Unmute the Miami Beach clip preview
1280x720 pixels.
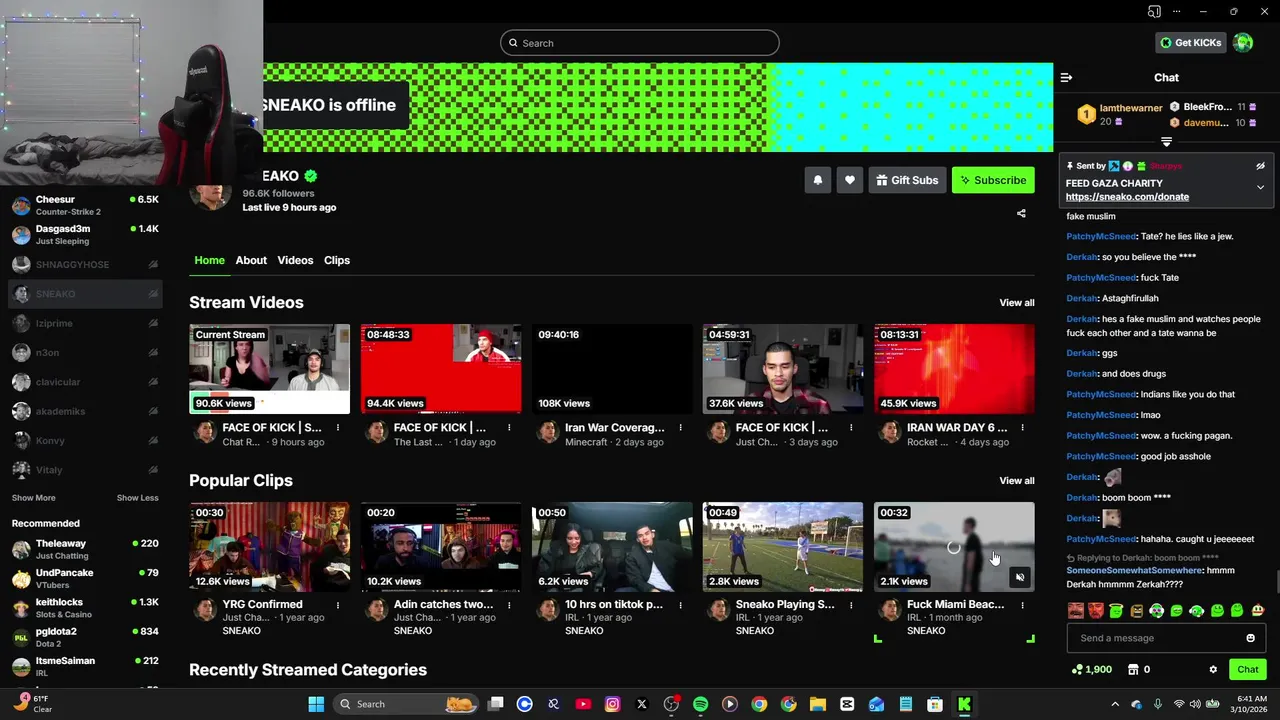coord(1019,577)
